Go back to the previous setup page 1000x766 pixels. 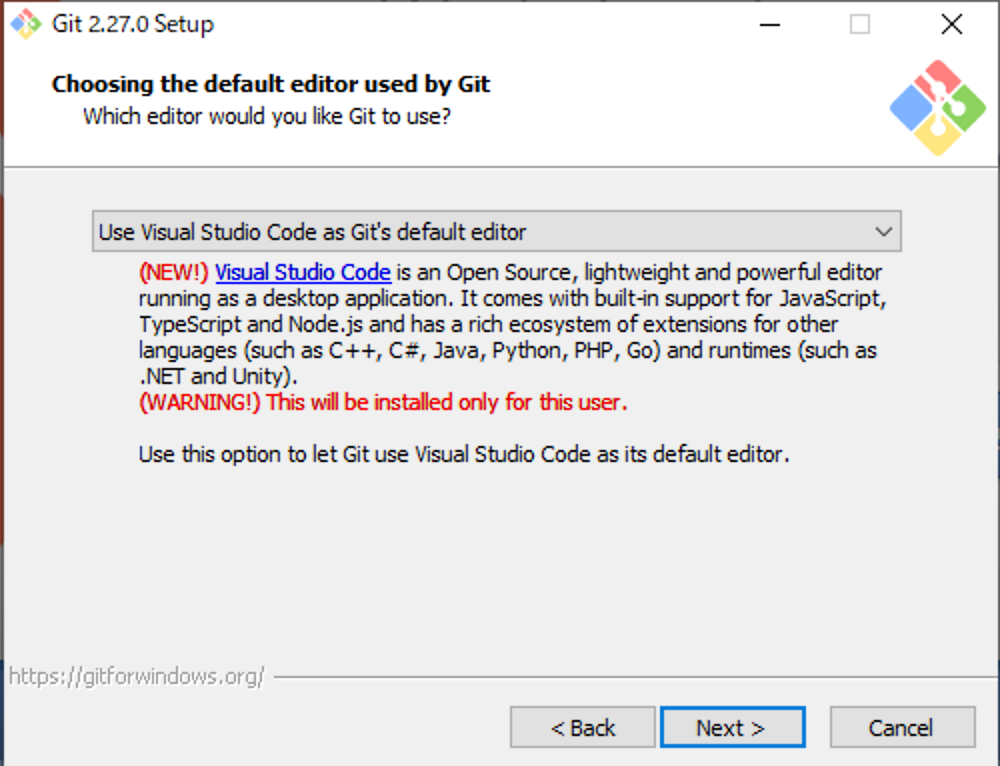coord(583,728)
